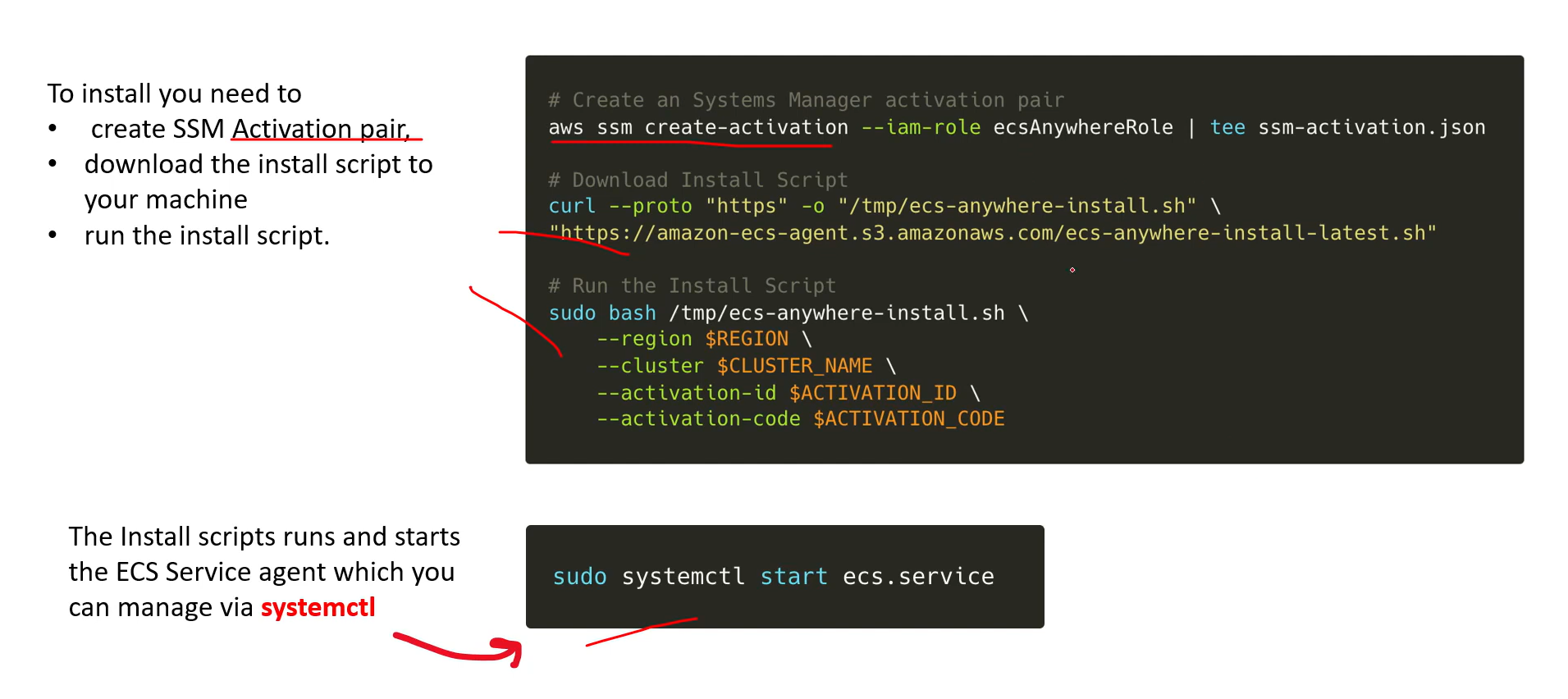Click "sudo" before "systemctl" in the lower code block

click(x=580, y=577)
